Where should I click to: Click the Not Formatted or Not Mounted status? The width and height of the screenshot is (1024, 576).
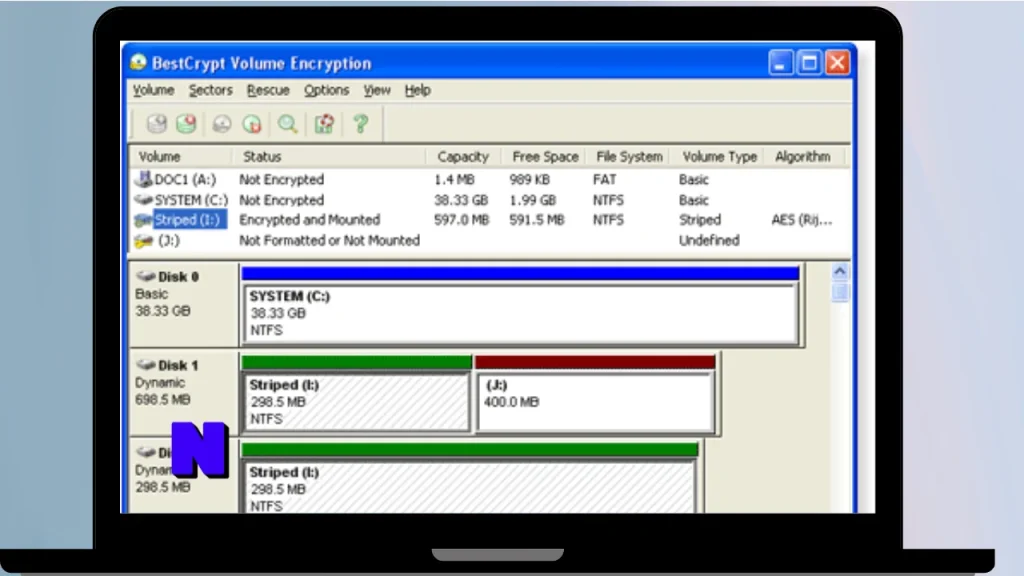pos(329,240)
